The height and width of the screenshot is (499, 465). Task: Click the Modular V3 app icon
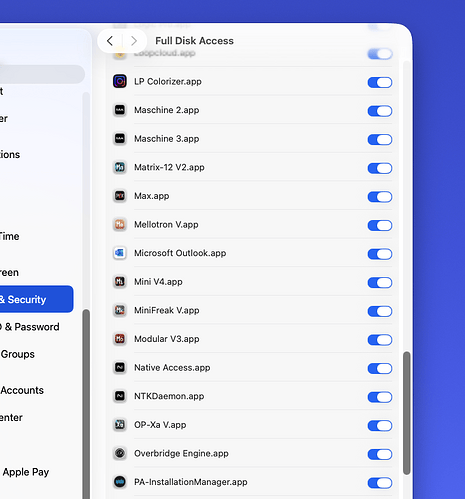coord(120,339)
